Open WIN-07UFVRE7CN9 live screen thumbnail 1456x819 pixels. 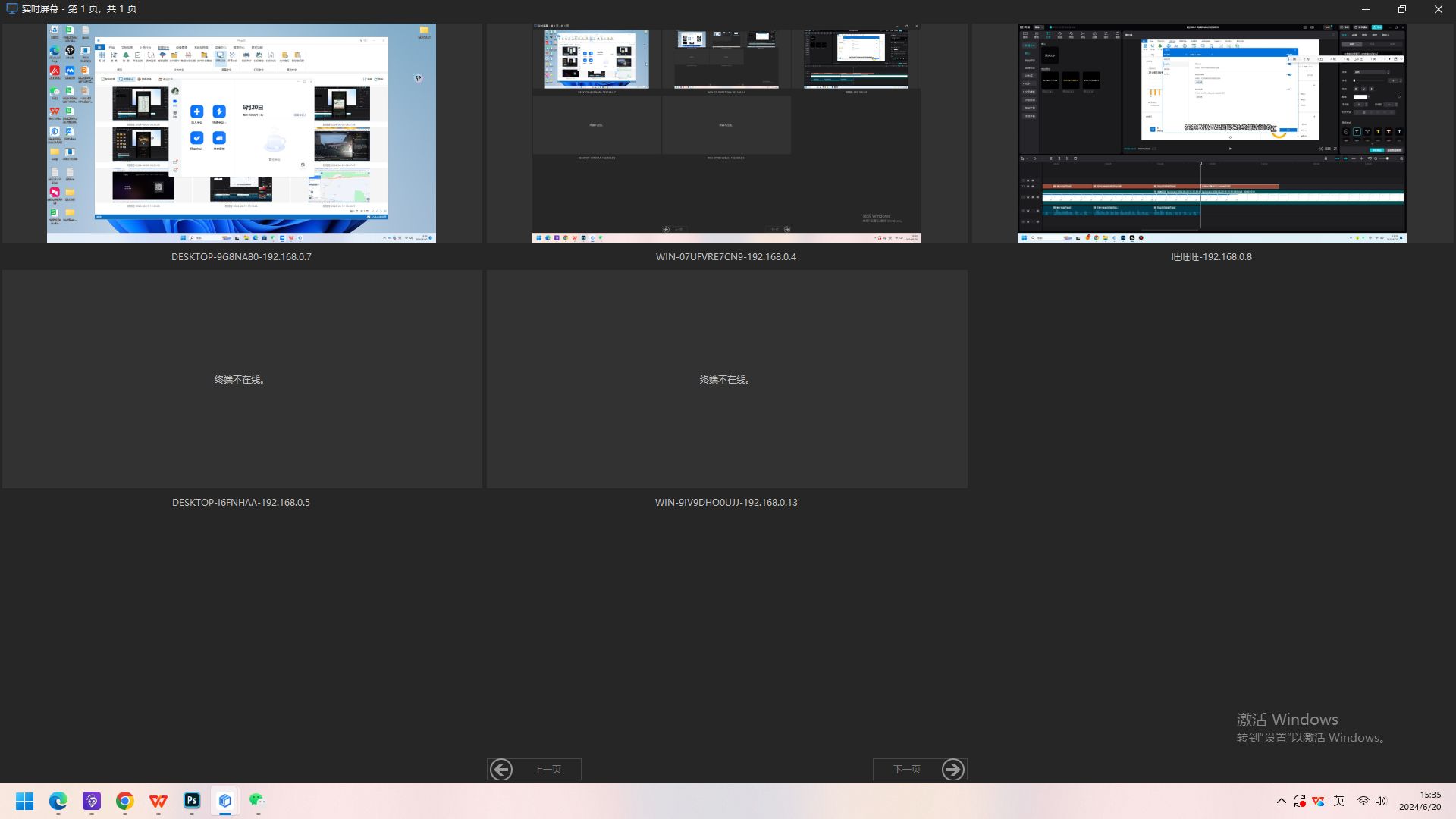(726, 133)
